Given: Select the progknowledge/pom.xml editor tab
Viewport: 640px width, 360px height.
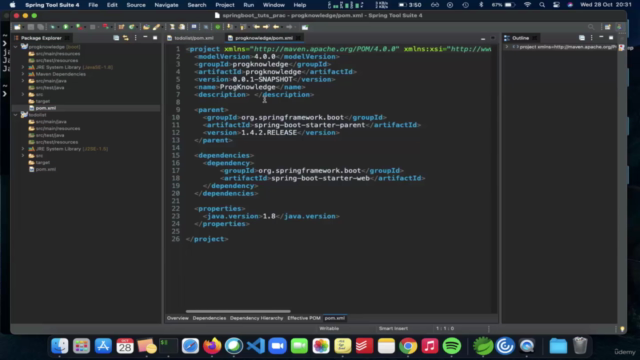Looking at the screenshot, I should click(263, 38).
